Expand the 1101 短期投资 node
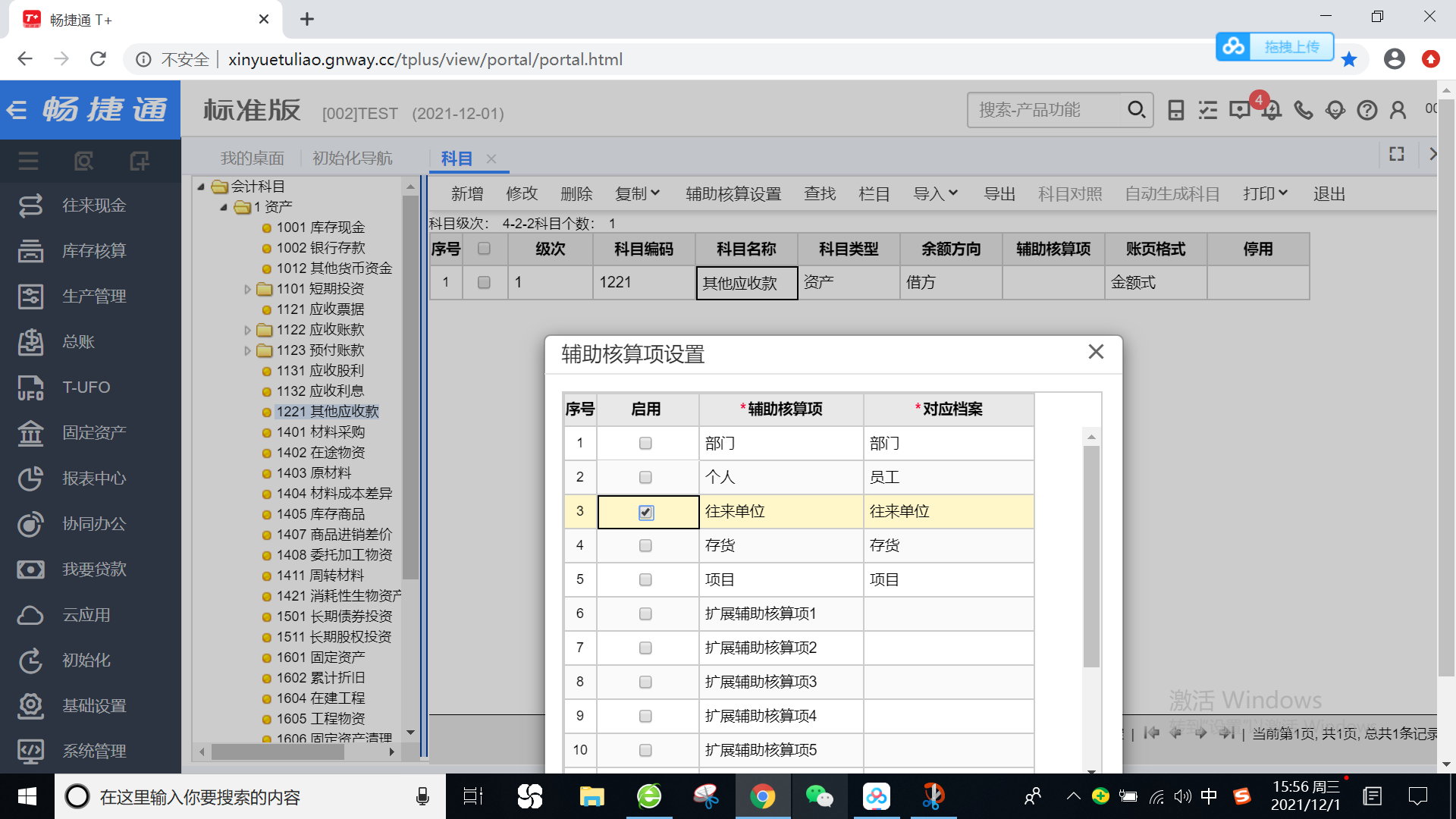This screenshot has height=819, width=1456. click(x=247, y=289)
